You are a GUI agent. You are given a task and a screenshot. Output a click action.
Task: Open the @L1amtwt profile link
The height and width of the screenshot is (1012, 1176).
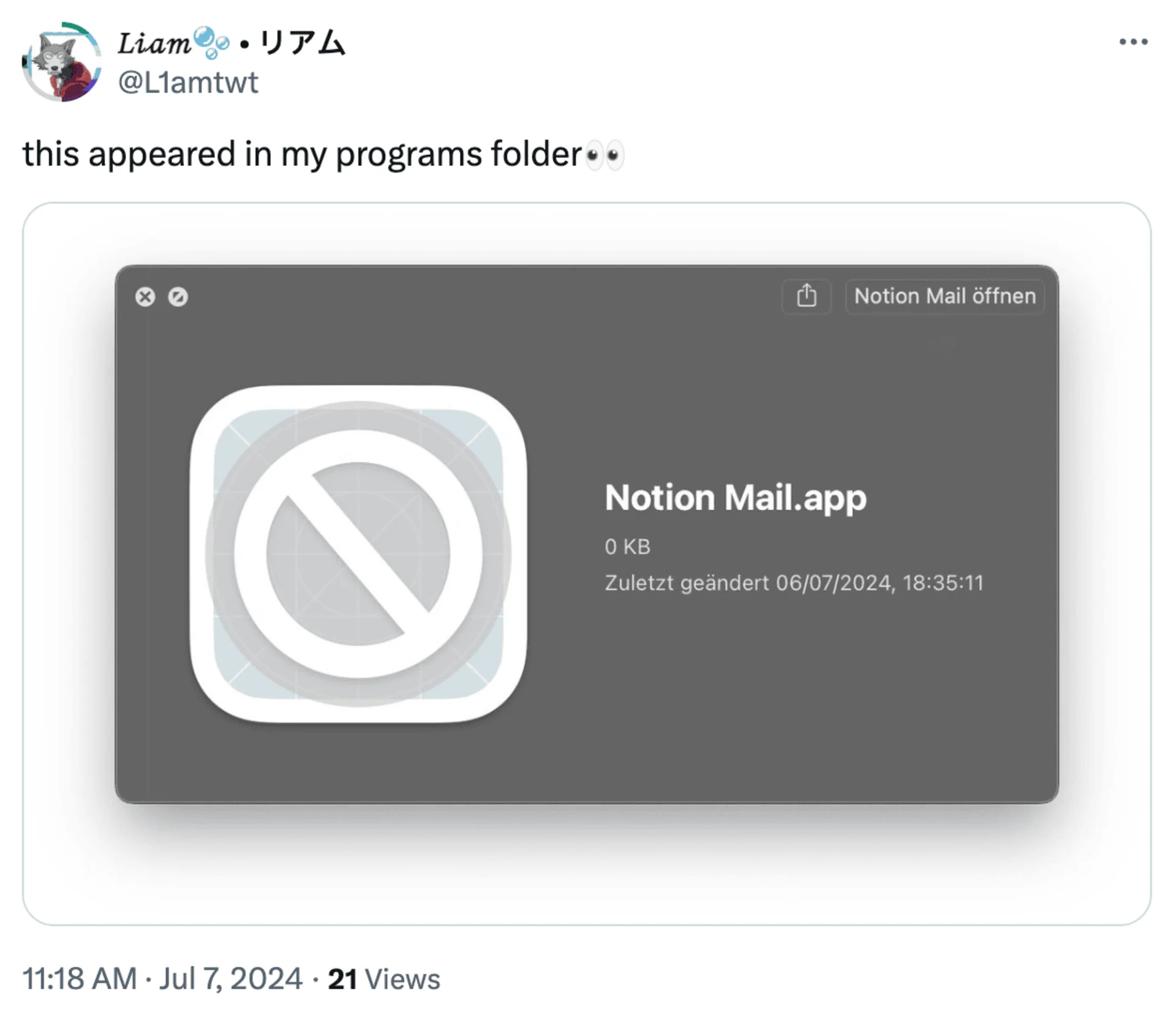click(189, 83)
